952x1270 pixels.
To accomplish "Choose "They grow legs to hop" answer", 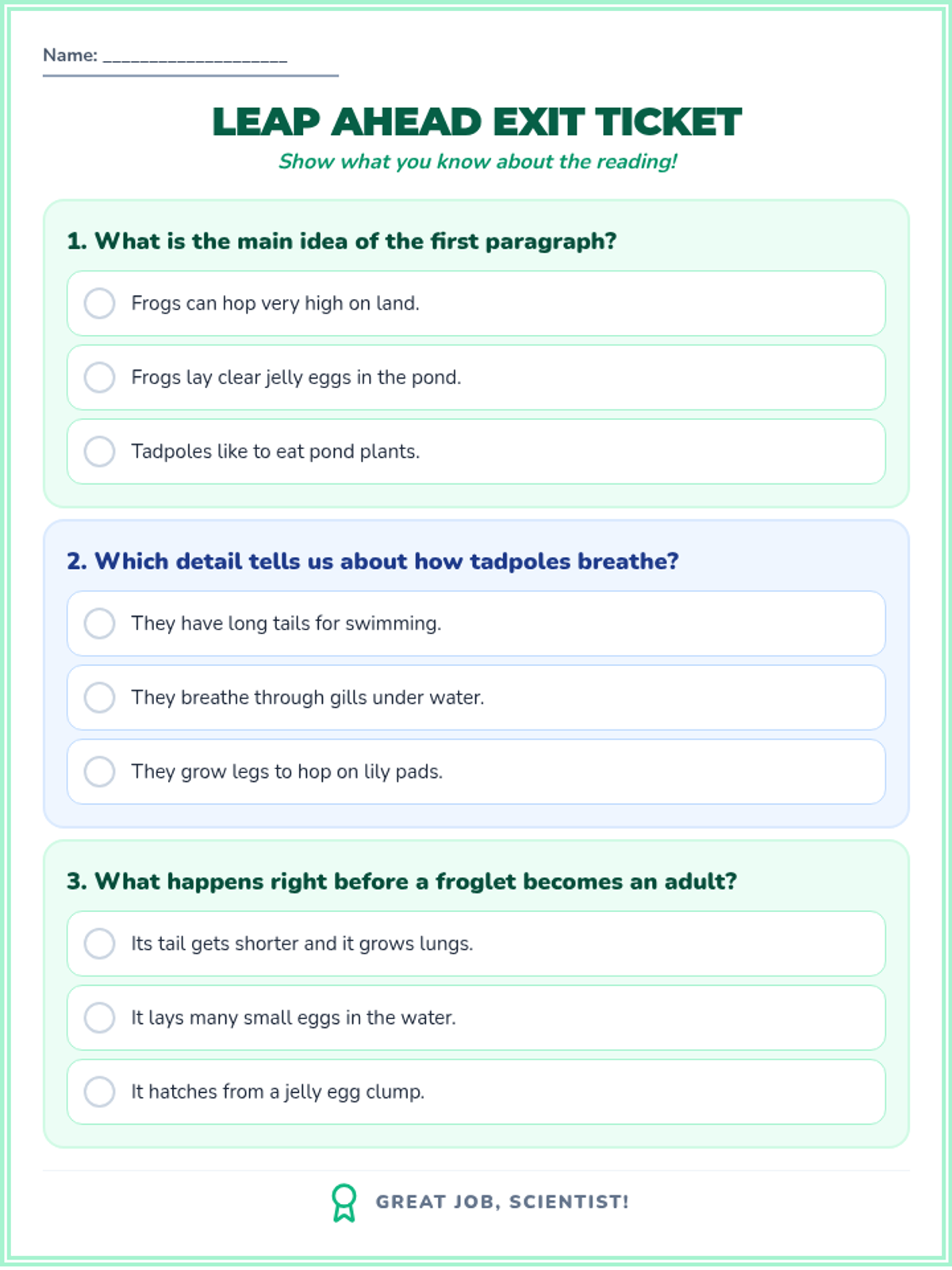I will [100, 772].
